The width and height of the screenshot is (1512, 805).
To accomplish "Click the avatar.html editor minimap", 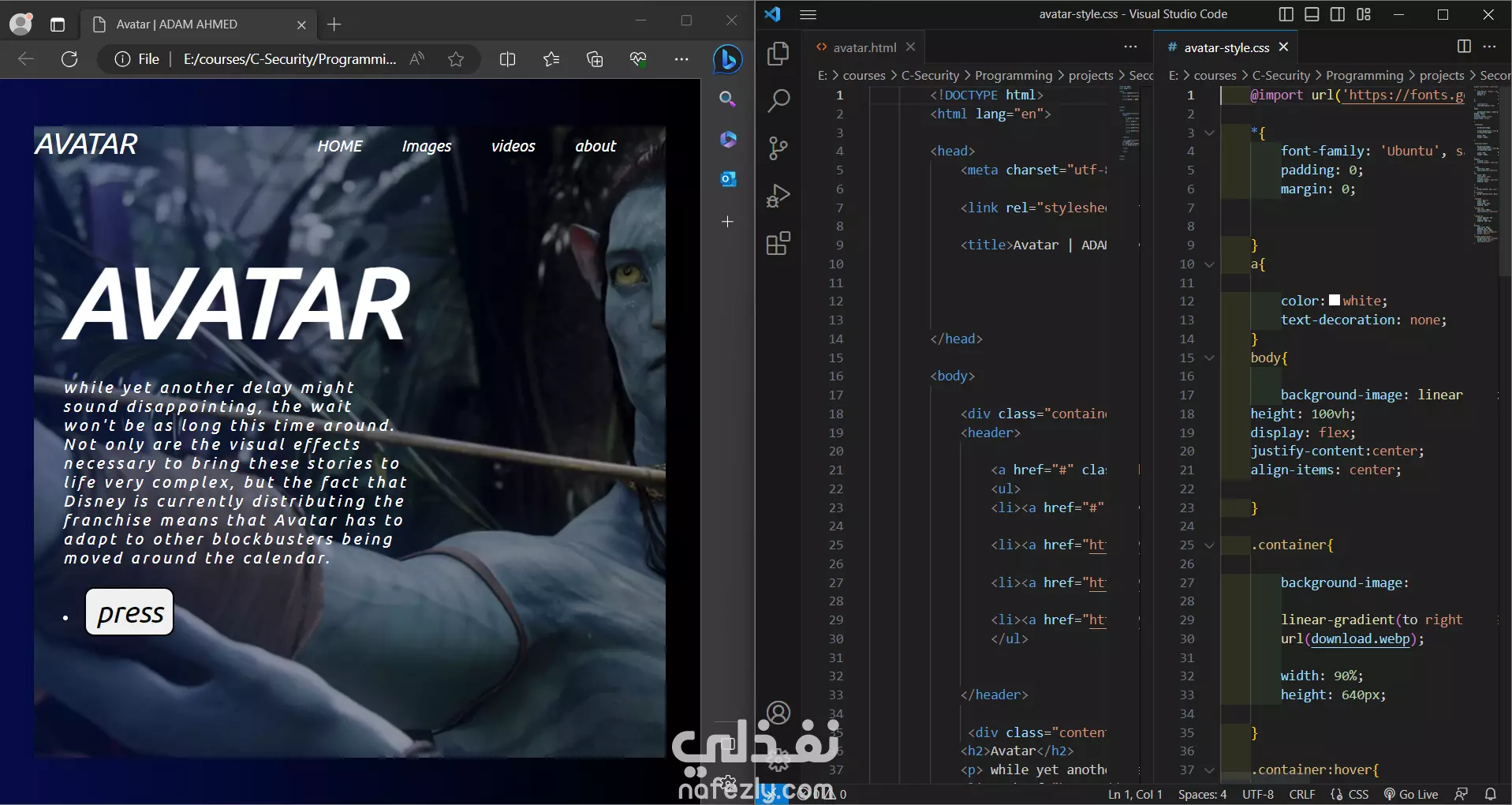I will [x=1129, y=123].
